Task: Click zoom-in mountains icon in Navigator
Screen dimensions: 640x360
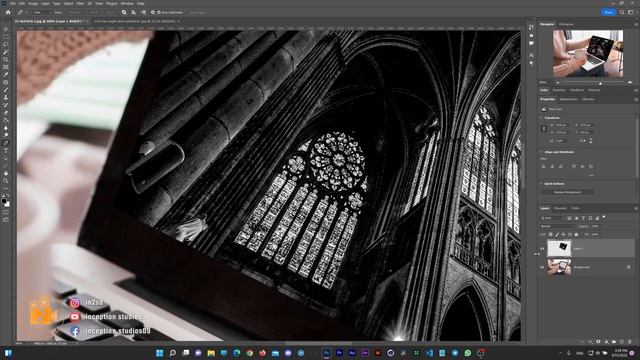Action: [x=630, y=82]
